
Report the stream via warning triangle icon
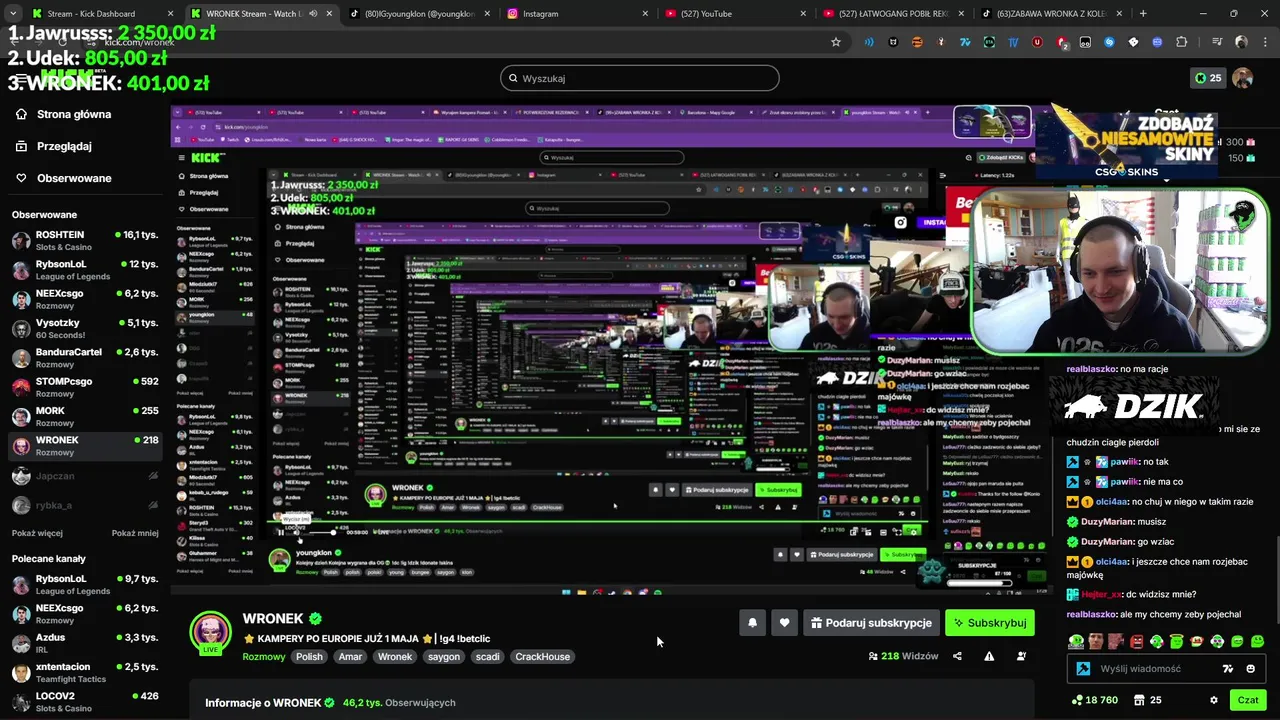tap(989, 656)
